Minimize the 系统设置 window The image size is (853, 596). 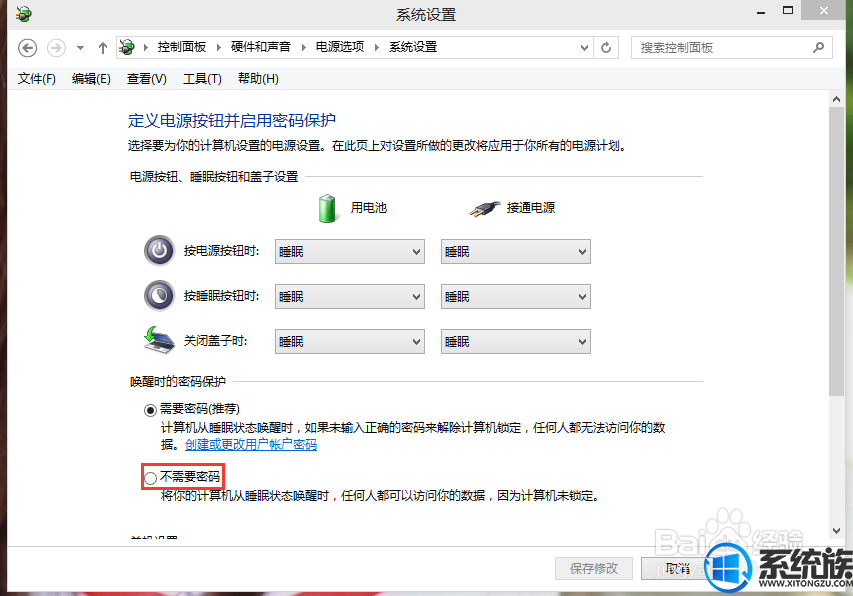[x=761, y=12]
